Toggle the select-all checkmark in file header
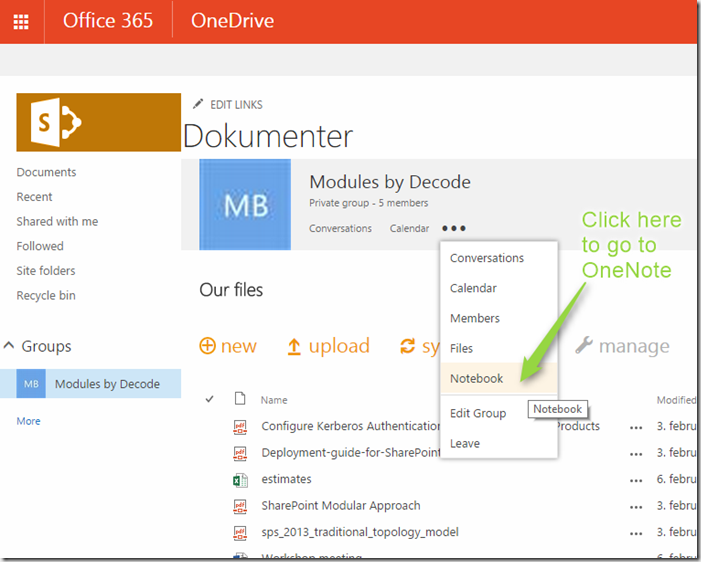Screen dimensions: 701x562 (x=209, y=399)
